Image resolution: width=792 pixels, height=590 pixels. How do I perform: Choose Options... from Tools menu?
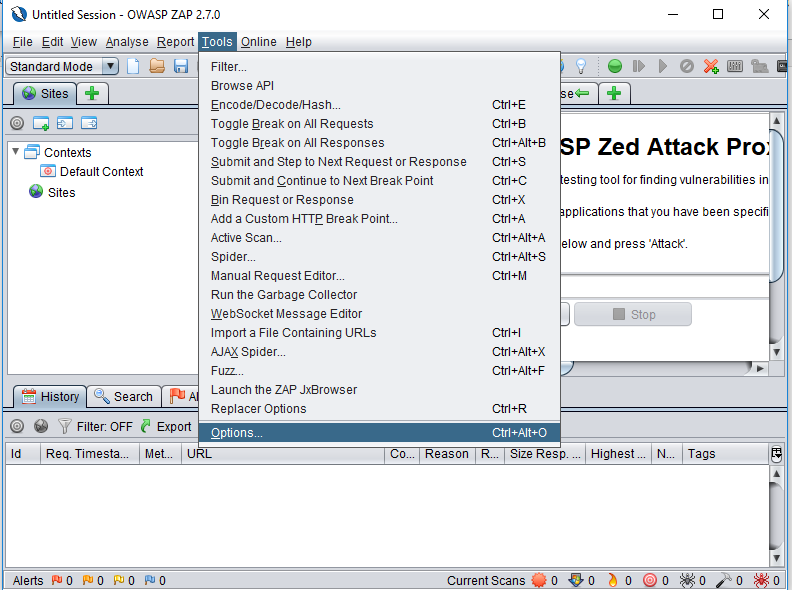click(x=379, y=433)
